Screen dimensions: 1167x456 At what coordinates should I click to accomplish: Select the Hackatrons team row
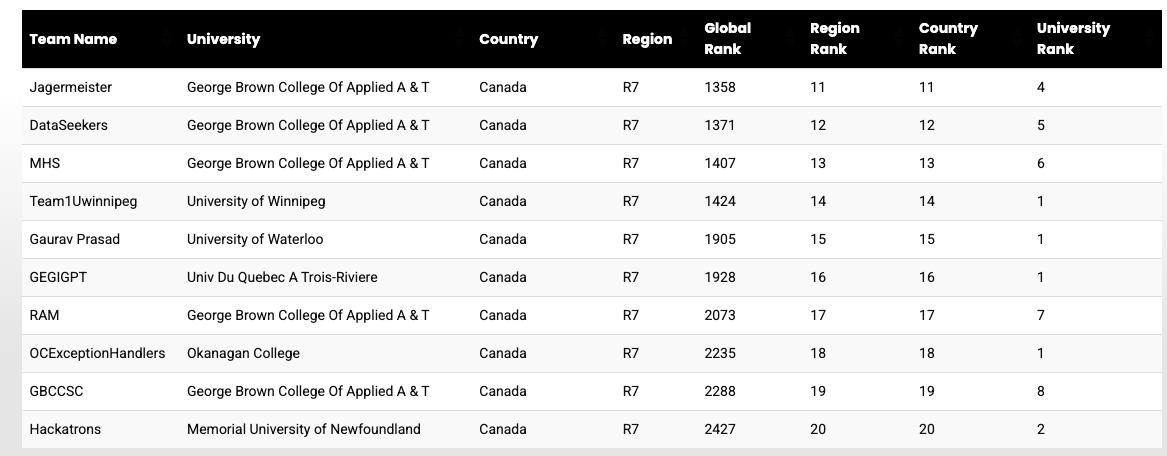point(592,428)
